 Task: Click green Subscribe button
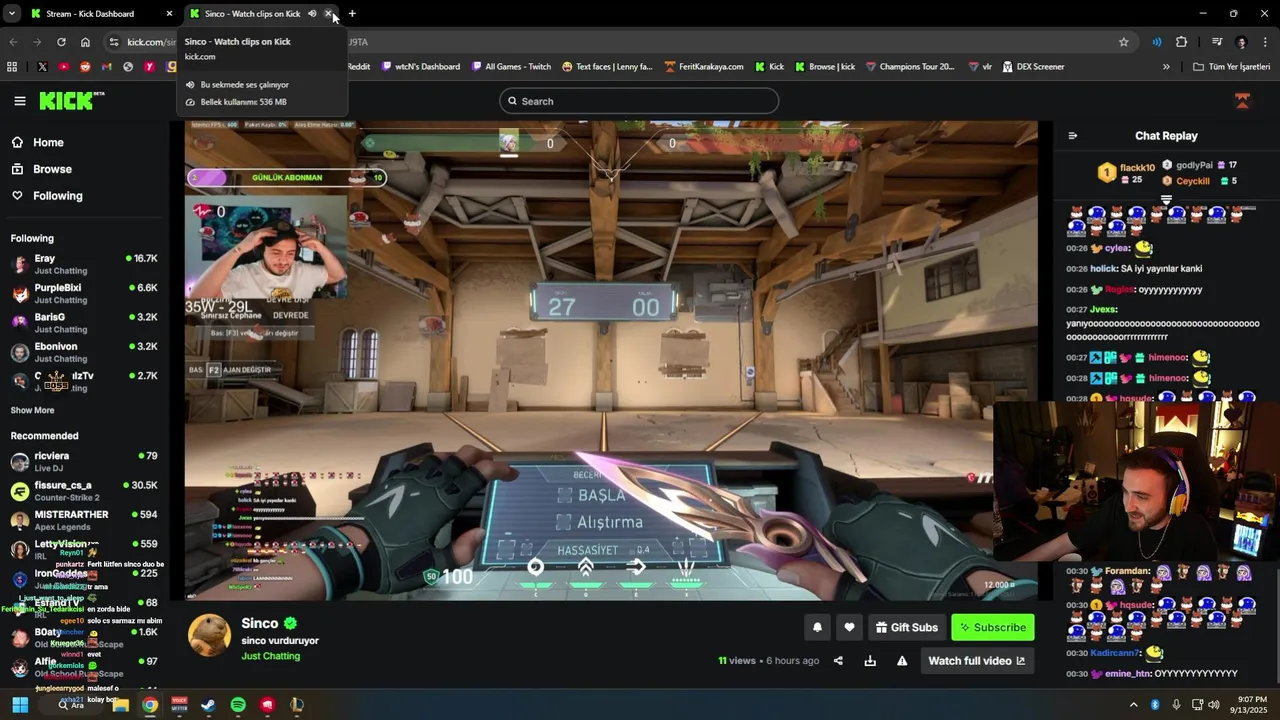(993, 627)
